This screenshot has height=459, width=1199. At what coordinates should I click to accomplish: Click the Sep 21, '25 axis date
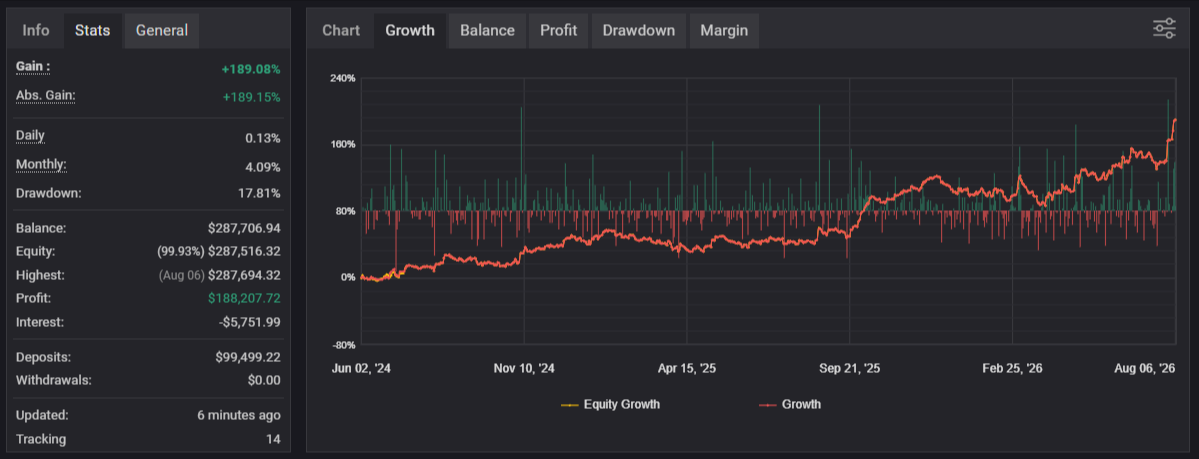[x=850, y=368]
